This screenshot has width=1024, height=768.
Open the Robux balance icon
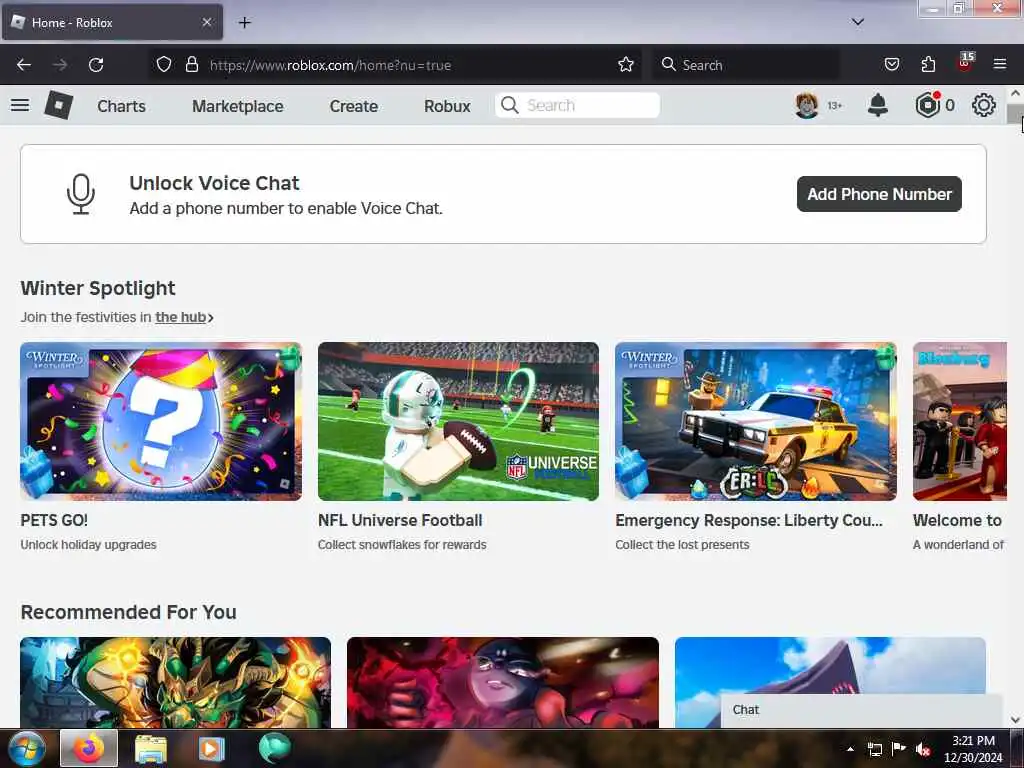pos(928,105)
